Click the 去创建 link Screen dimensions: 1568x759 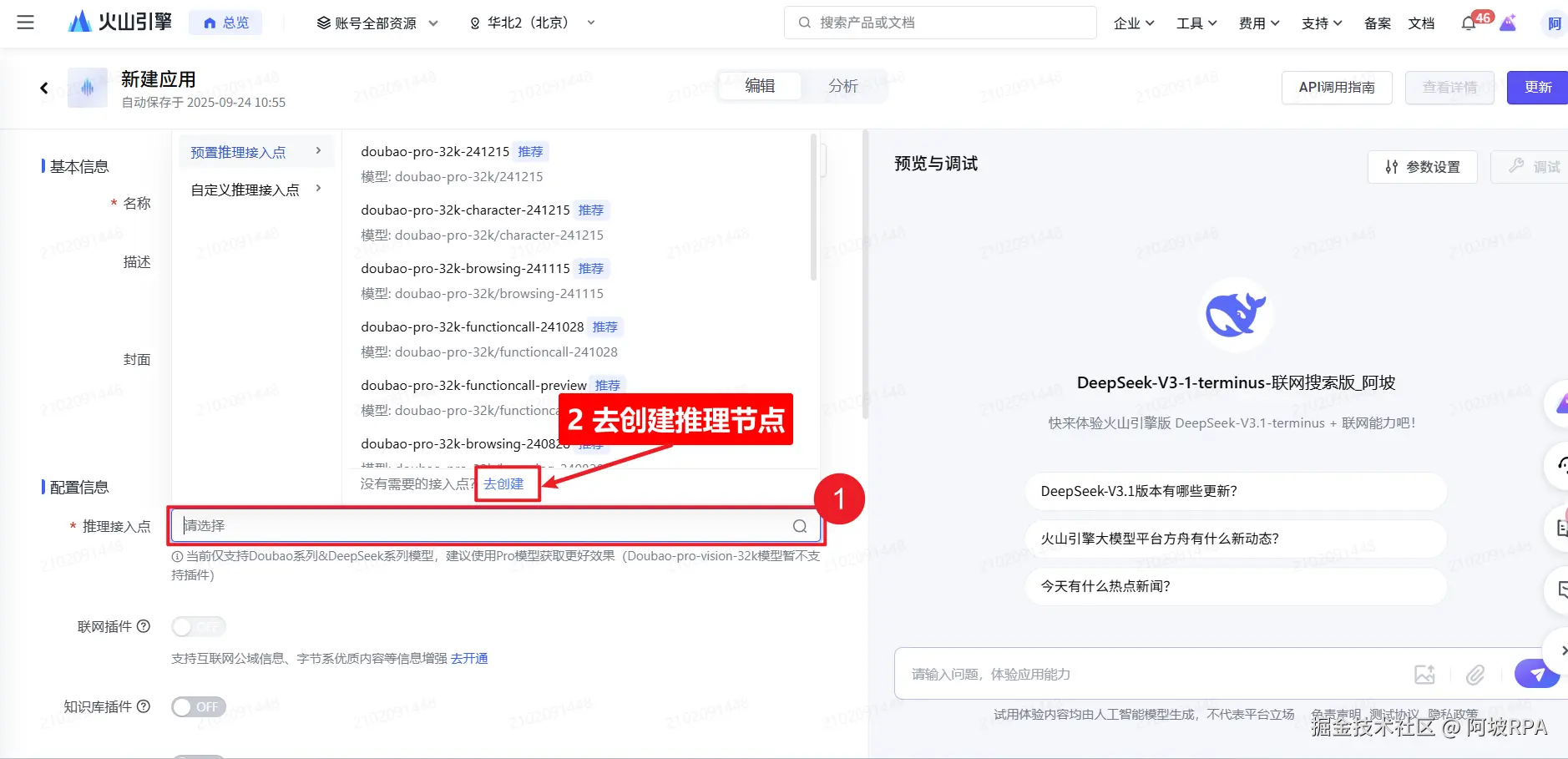click(x=503, y=484)
